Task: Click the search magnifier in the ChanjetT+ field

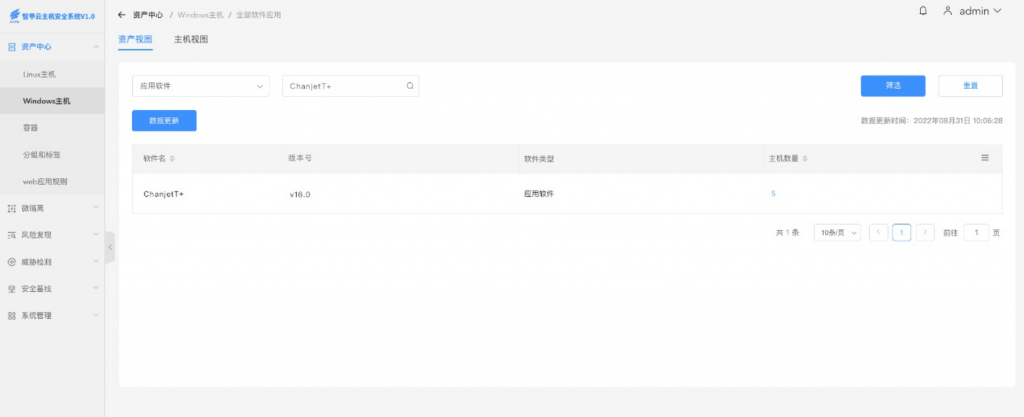Action: 410,86
